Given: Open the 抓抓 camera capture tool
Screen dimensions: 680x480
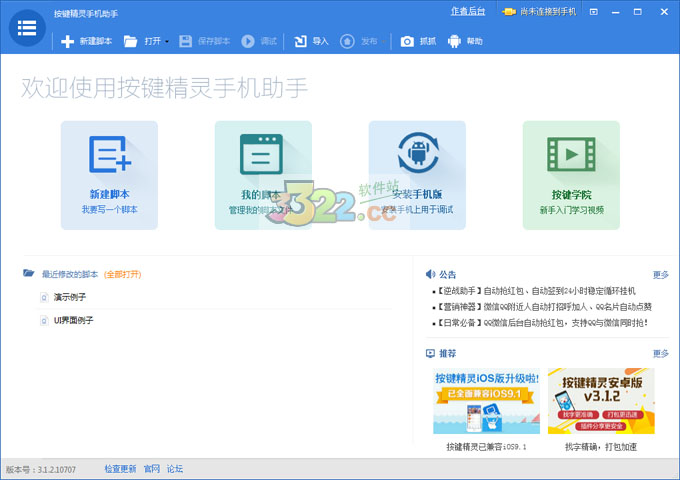Looking at the screenshot, I should (418, 41).
